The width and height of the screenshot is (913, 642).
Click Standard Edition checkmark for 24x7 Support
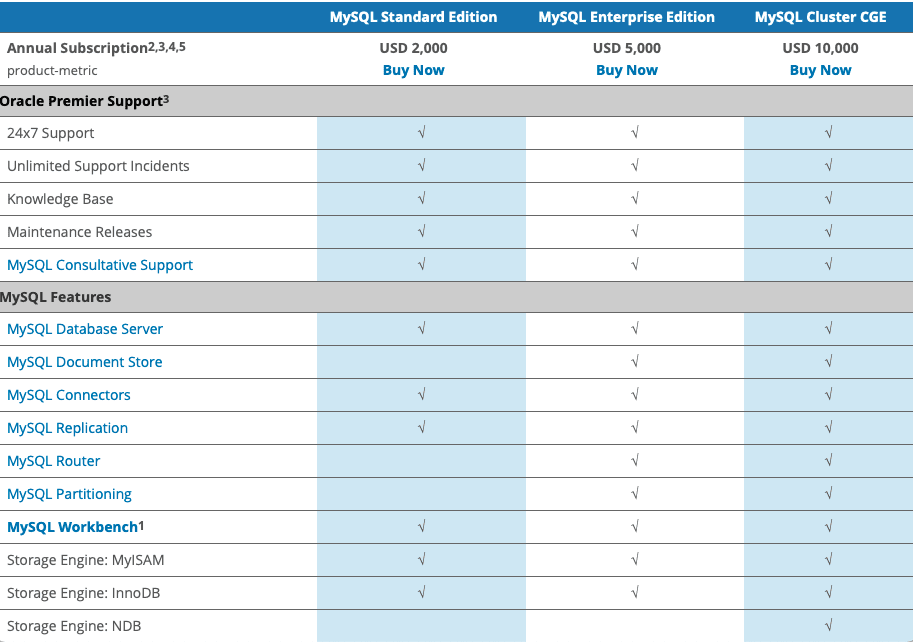(422, 133)
